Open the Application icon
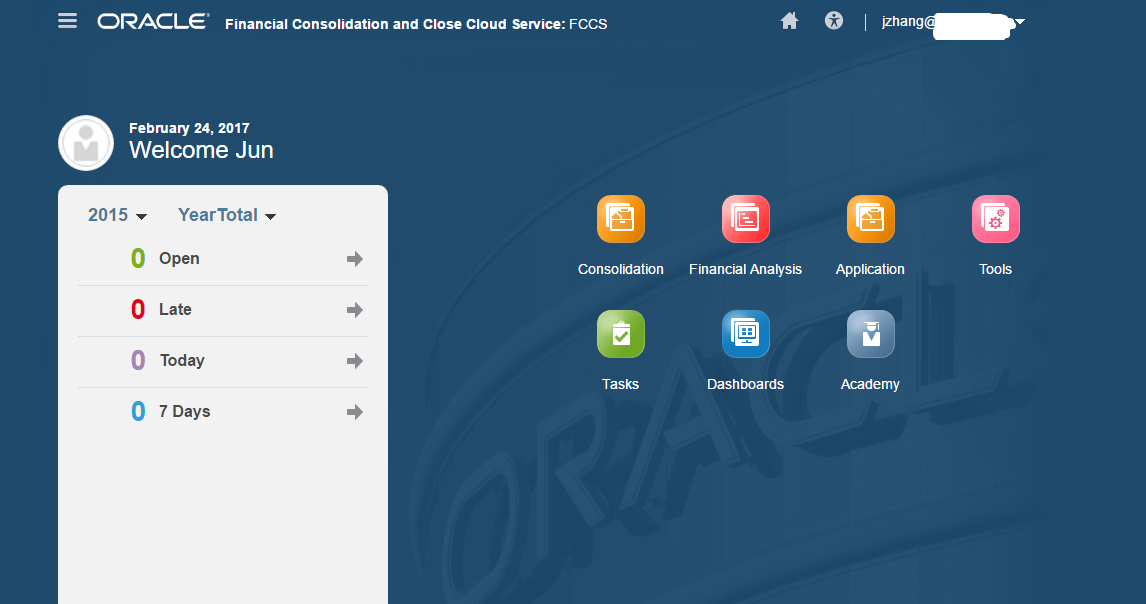 pos(870,219)
